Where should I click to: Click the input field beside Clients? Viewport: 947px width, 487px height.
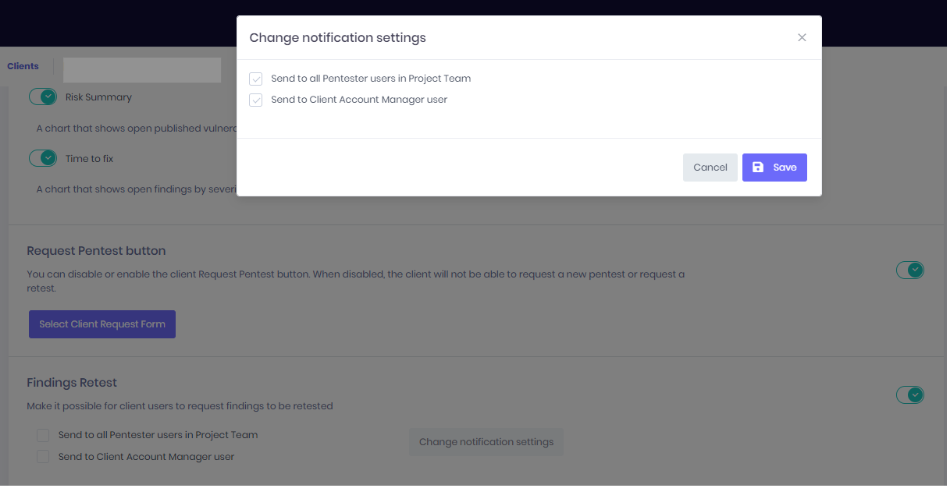coord(142,70)
